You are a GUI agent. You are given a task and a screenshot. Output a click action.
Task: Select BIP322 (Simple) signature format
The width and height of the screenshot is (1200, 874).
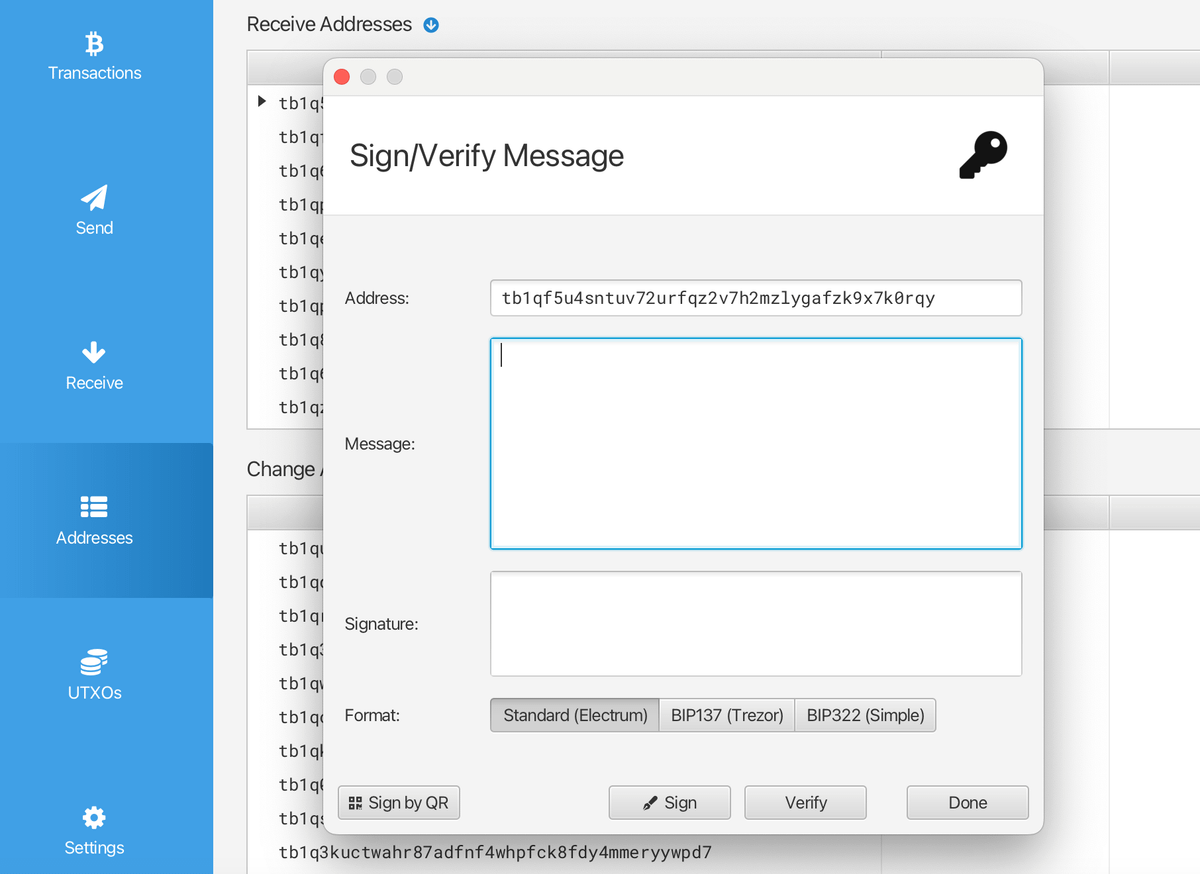865,715
